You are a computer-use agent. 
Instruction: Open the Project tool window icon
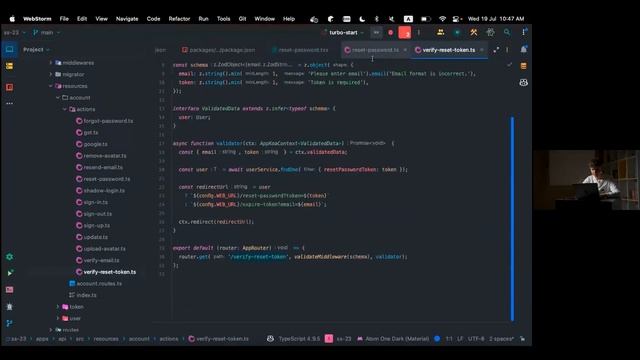[x=9, y=49]
